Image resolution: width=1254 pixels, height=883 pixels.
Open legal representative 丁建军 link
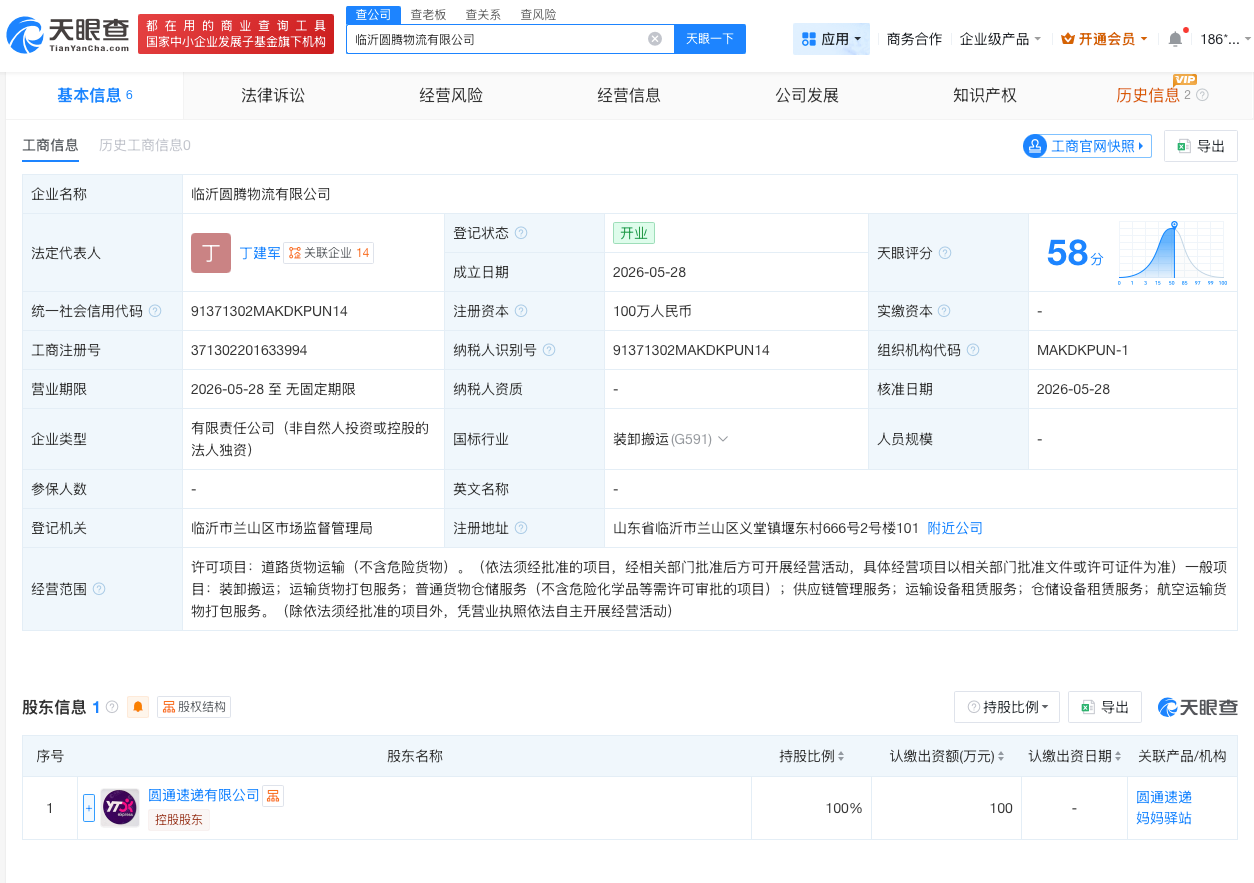pos(260,253)
